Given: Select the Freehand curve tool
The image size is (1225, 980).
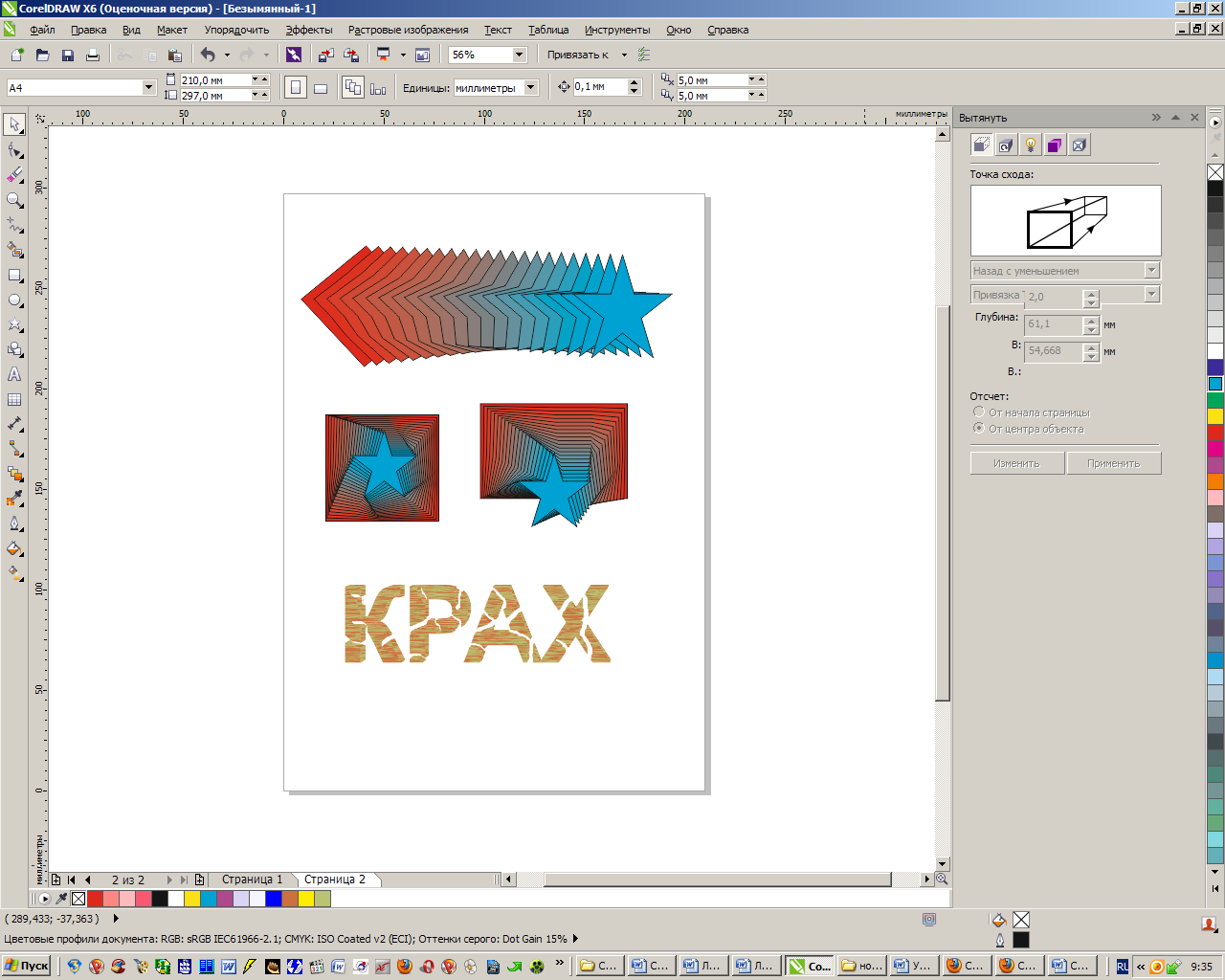Looking at the screenshot, I should click(14, 225).
